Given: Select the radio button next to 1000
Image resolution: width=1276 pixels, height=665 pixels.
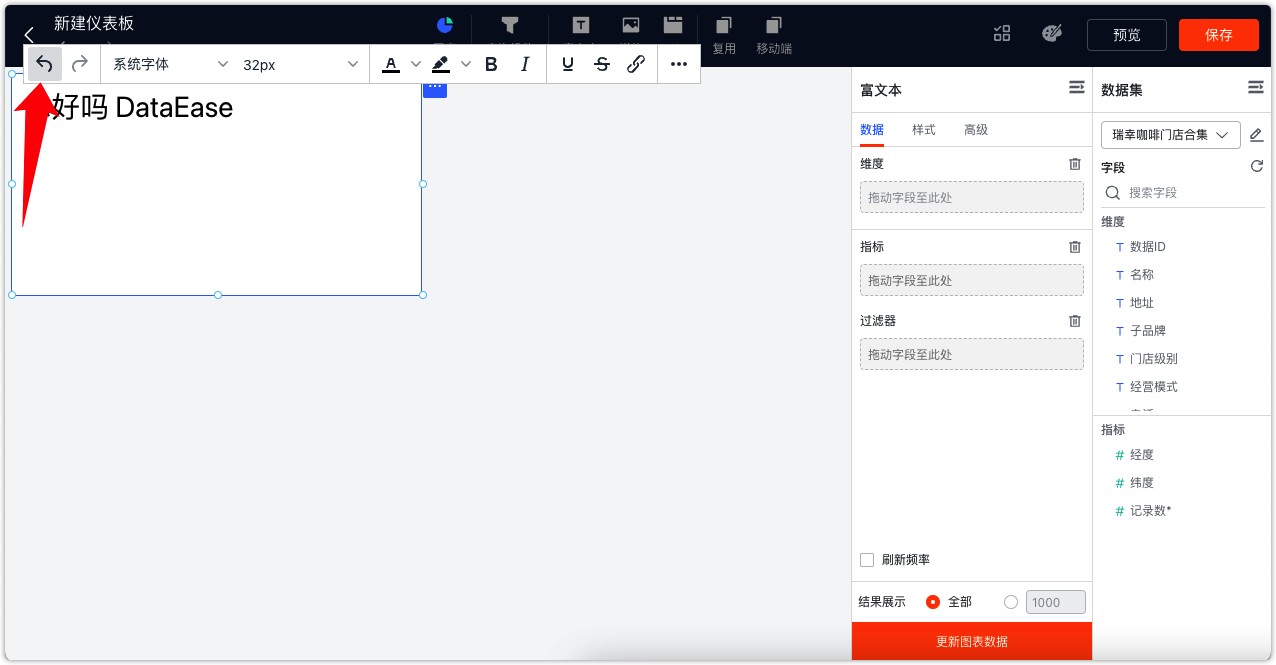Looking at the screenshot, I should [x=1010, y=601].
